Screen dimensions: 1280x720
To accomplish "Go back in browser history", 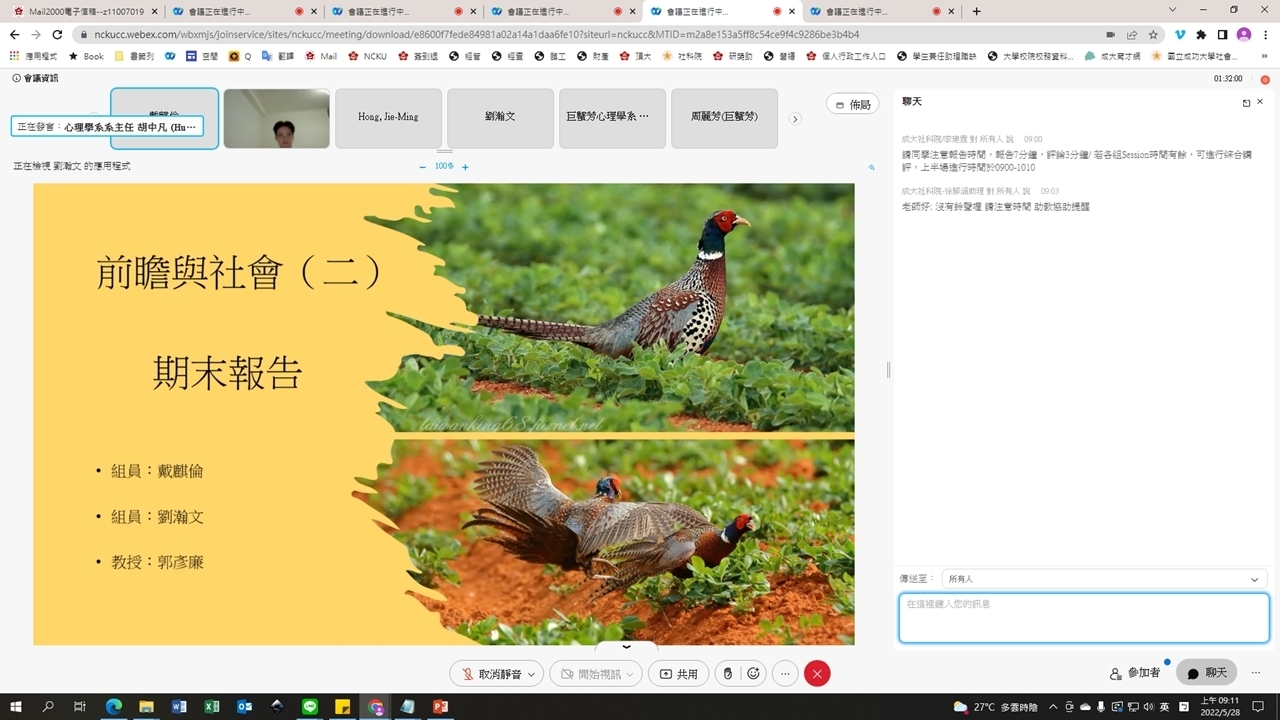I will tap(14, 34).
